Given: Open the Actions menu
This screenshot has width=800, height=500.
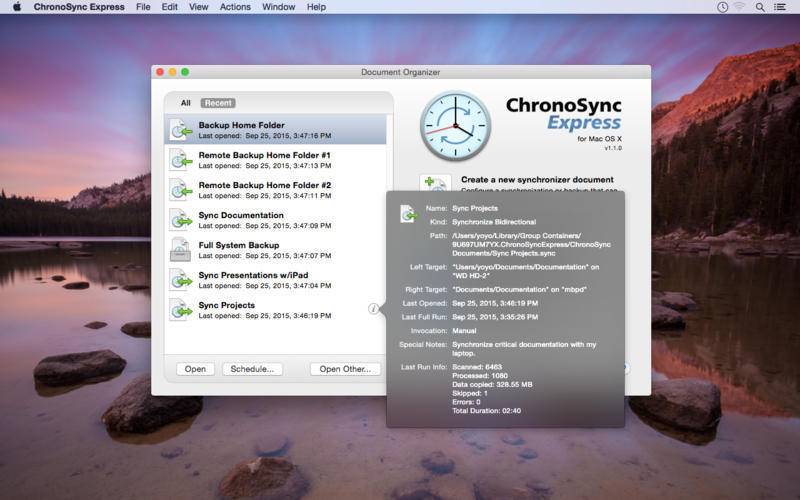Looking at the screenshot, I should [235, 7].
